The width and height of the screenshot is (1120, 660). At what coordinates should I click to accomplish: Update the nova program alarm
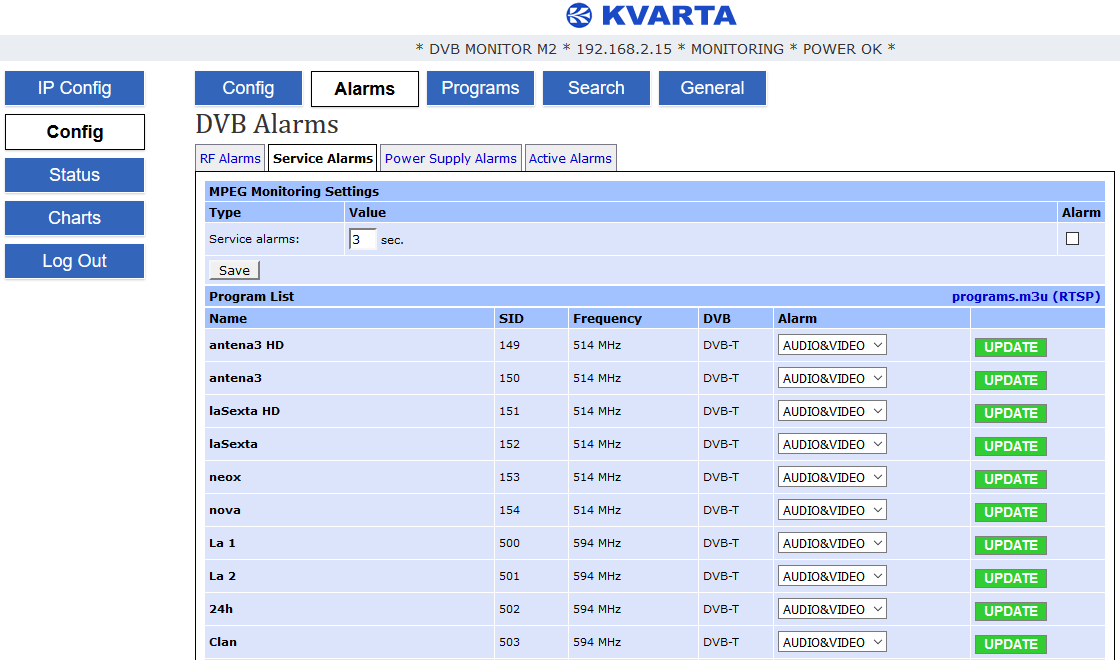click(x=1011, y=512)
